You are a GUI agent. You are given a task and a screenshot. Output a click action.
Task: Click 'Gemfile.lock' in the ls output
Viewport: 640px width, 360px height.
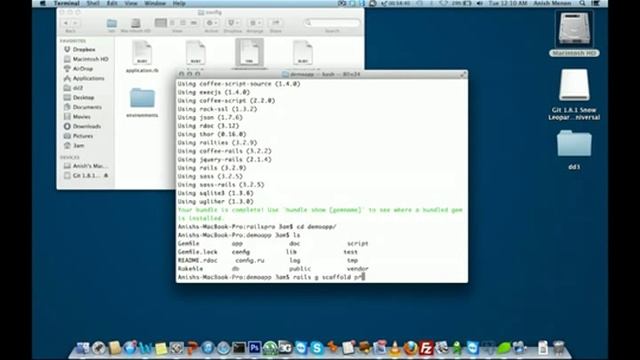(198, 252)
